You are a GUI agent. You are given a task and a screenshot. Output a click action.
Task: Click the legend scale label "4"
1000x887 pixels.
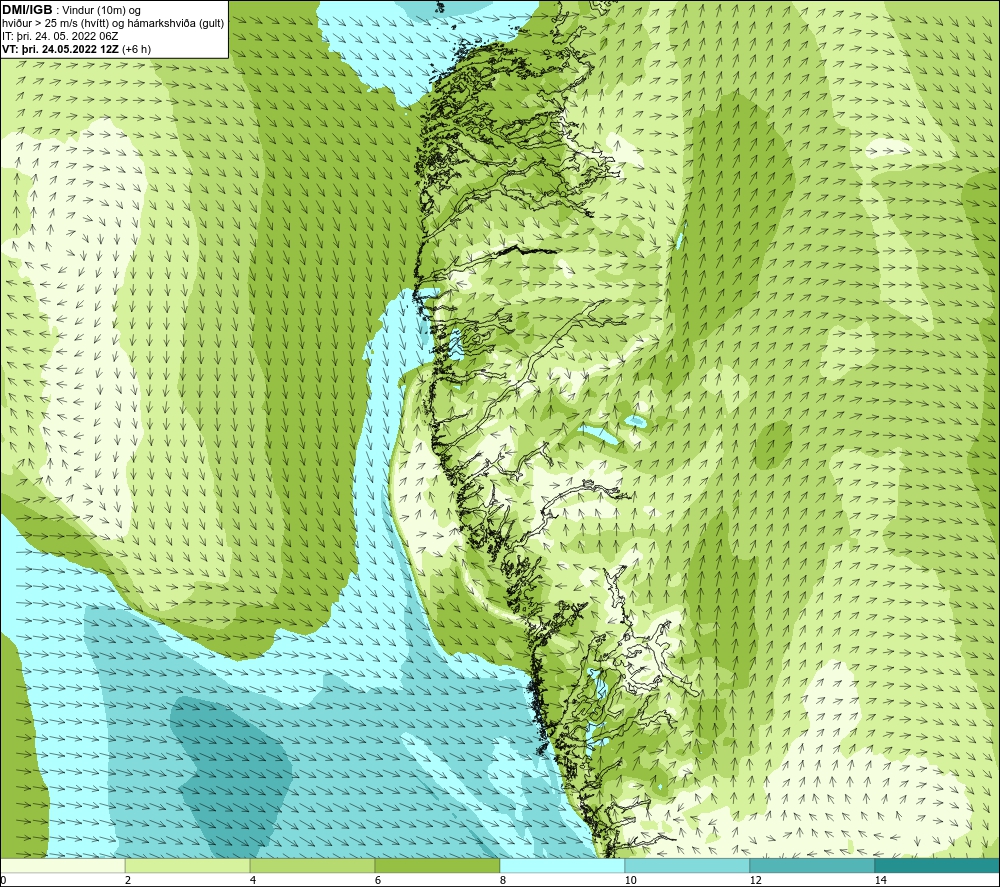253,881
